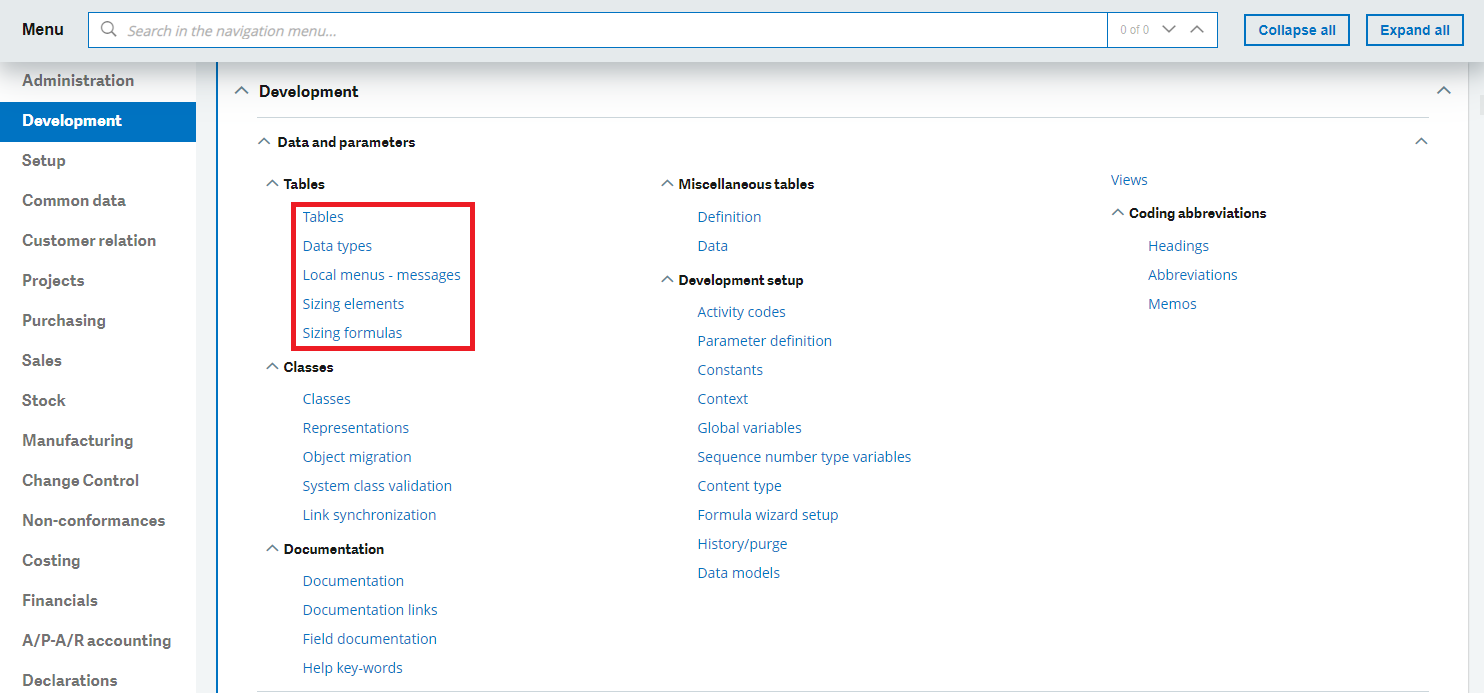Open Sequence number type variables link
This screenshot has width=1484, height=693.
(805, 457)
